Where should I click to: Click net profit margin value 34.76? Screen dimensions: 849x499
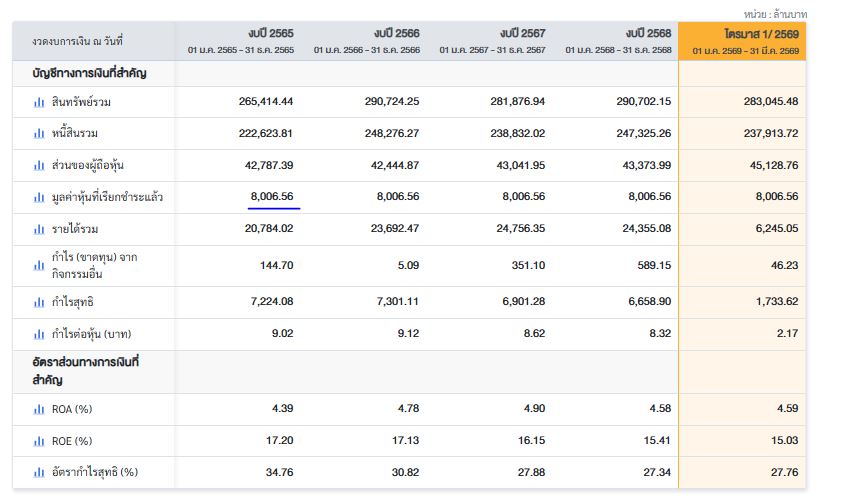(279, 472)
